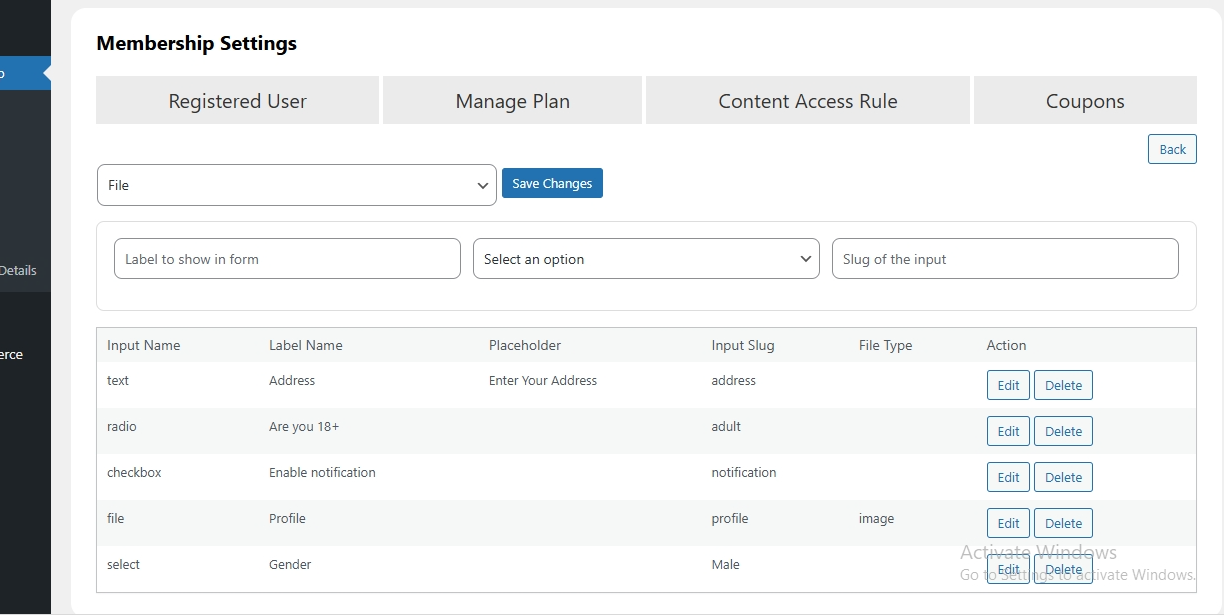Delete the Enable notification checkbox row
1224x615 pixels.
point(1063,477)
